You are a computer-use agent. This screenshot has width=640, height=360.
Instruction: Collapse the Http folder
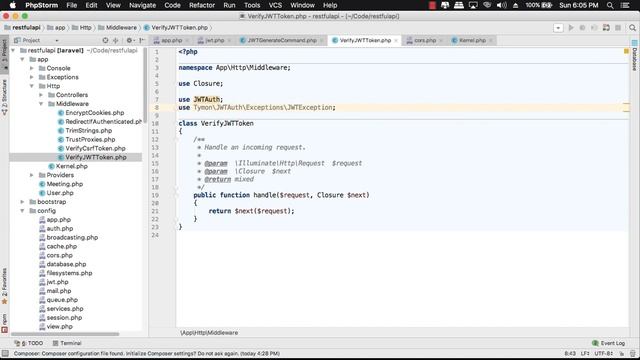tap(32, 86)
